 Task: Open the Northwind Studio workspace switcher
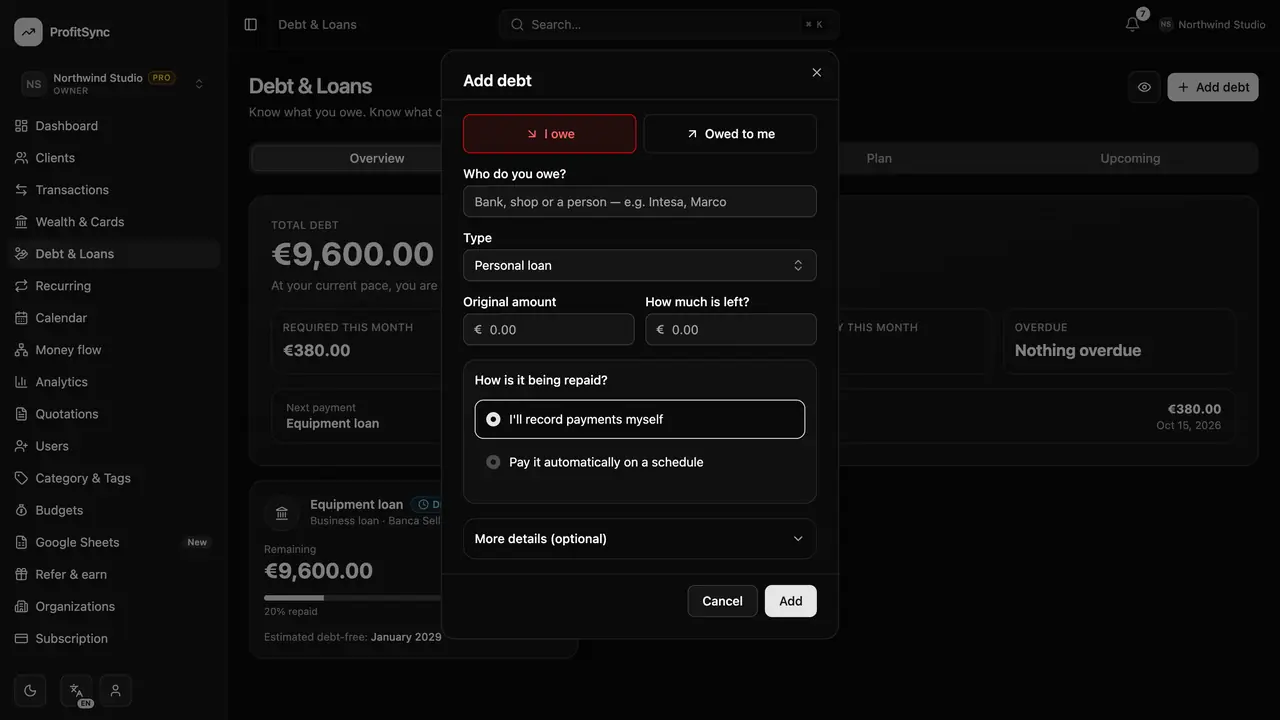point(113,84)
